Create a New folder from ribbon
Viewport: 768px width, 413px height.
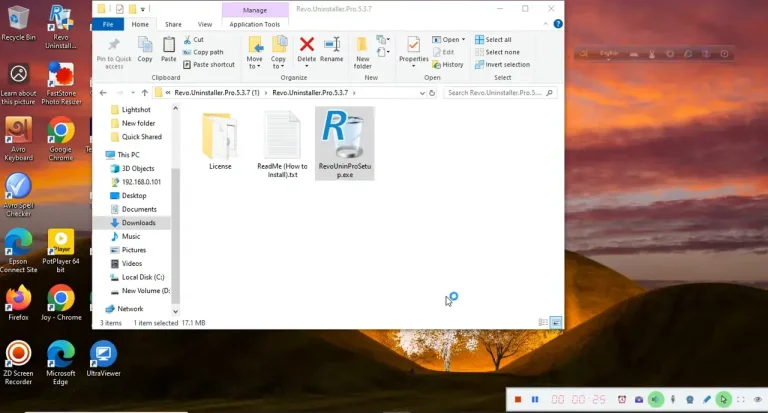tap(363, 53)
